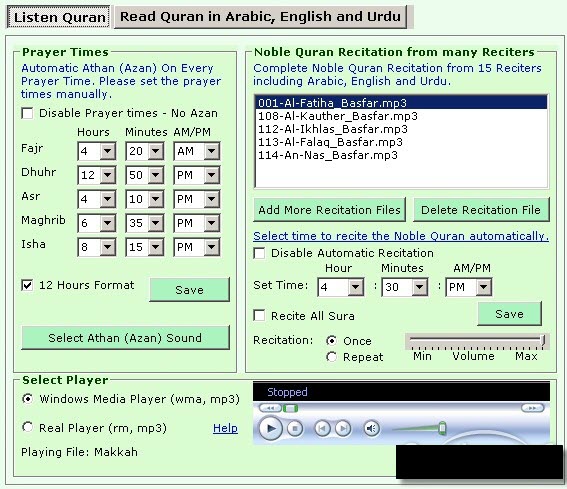Stop playback in the media player
567x489 pixels.
coord(295,429)
